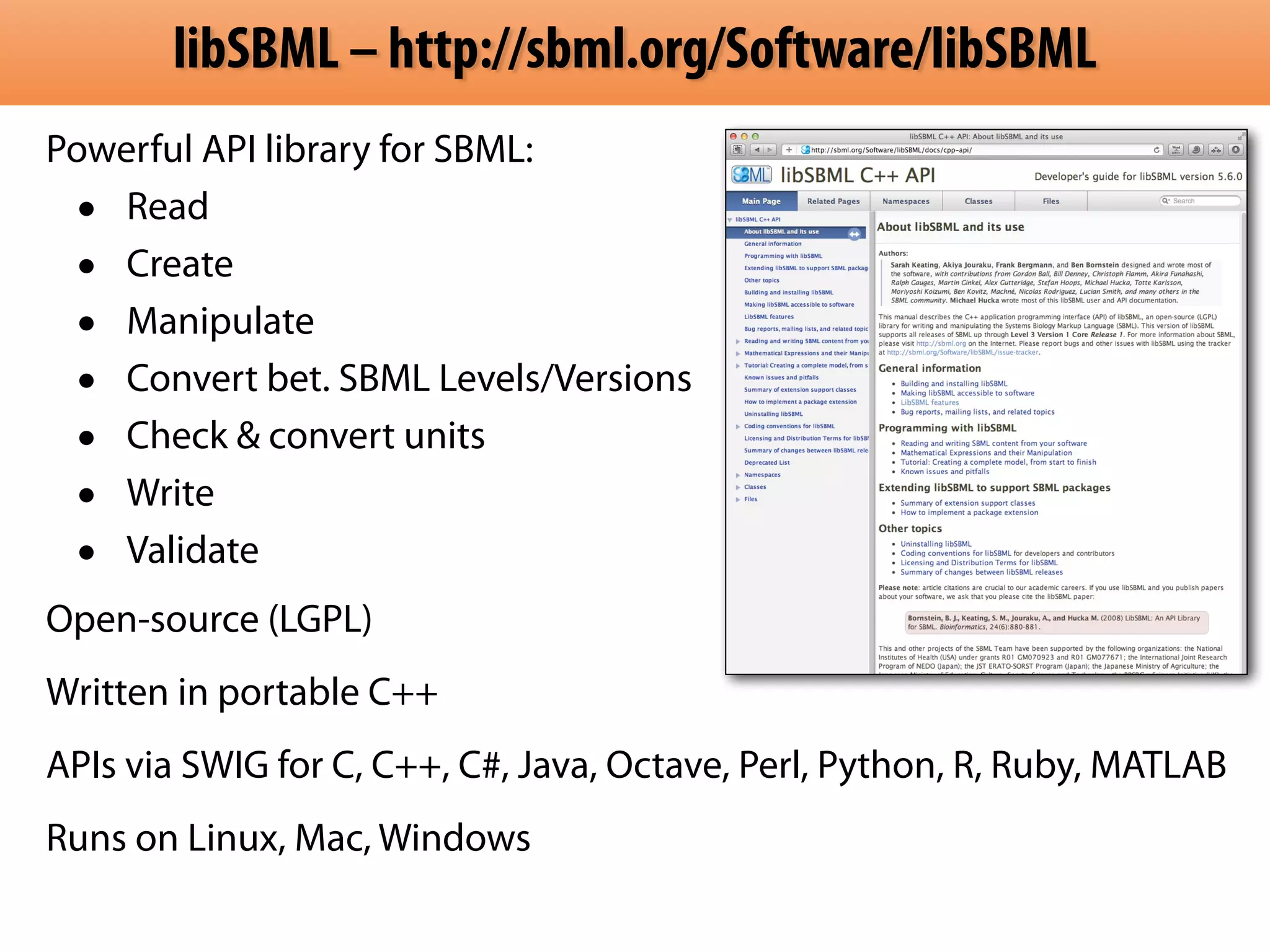Image resolution: width=1270 pixels, height=952 pixels.
Task: Select General information in sidebar tree
Action: pyautogui.click(x=773, y=244)
